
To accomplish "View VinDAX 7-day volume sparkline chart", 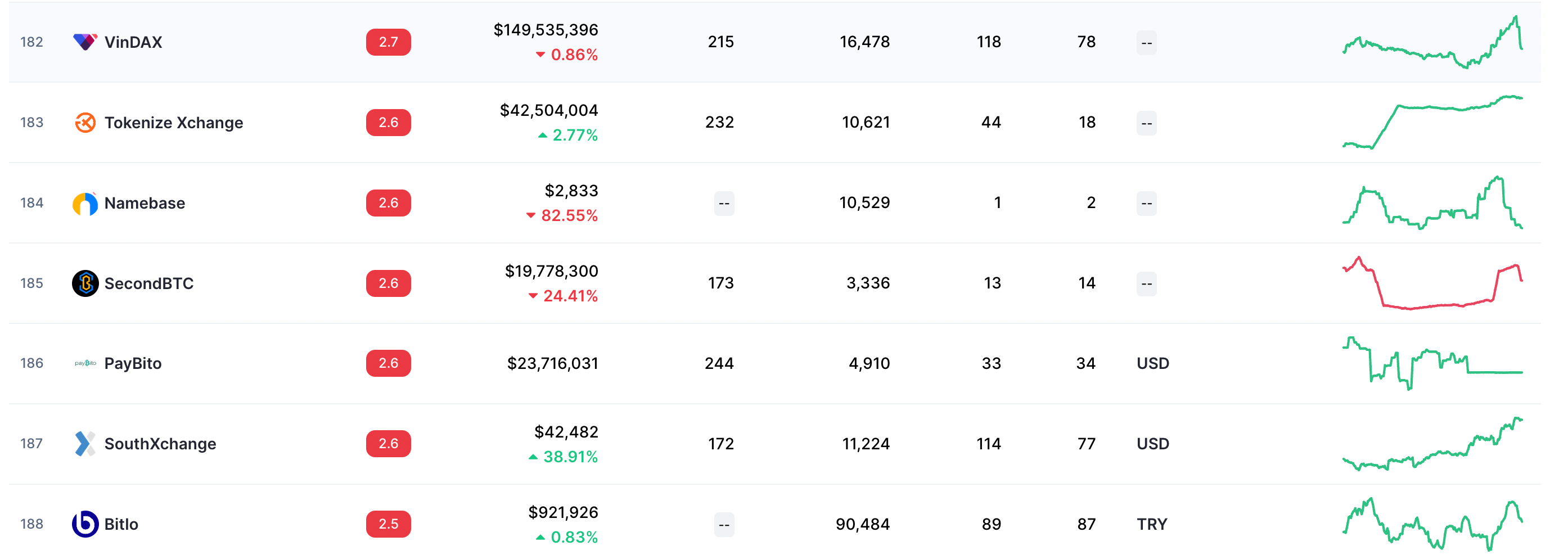I will pos(1433,42).
